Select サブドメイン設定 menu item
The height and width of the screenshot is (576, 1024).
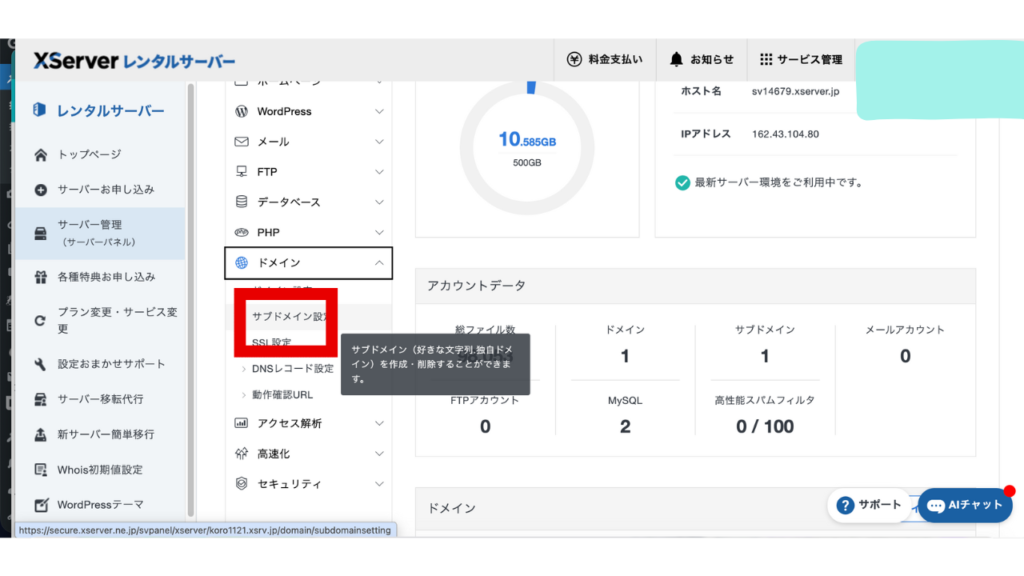(x=290, y=316)
